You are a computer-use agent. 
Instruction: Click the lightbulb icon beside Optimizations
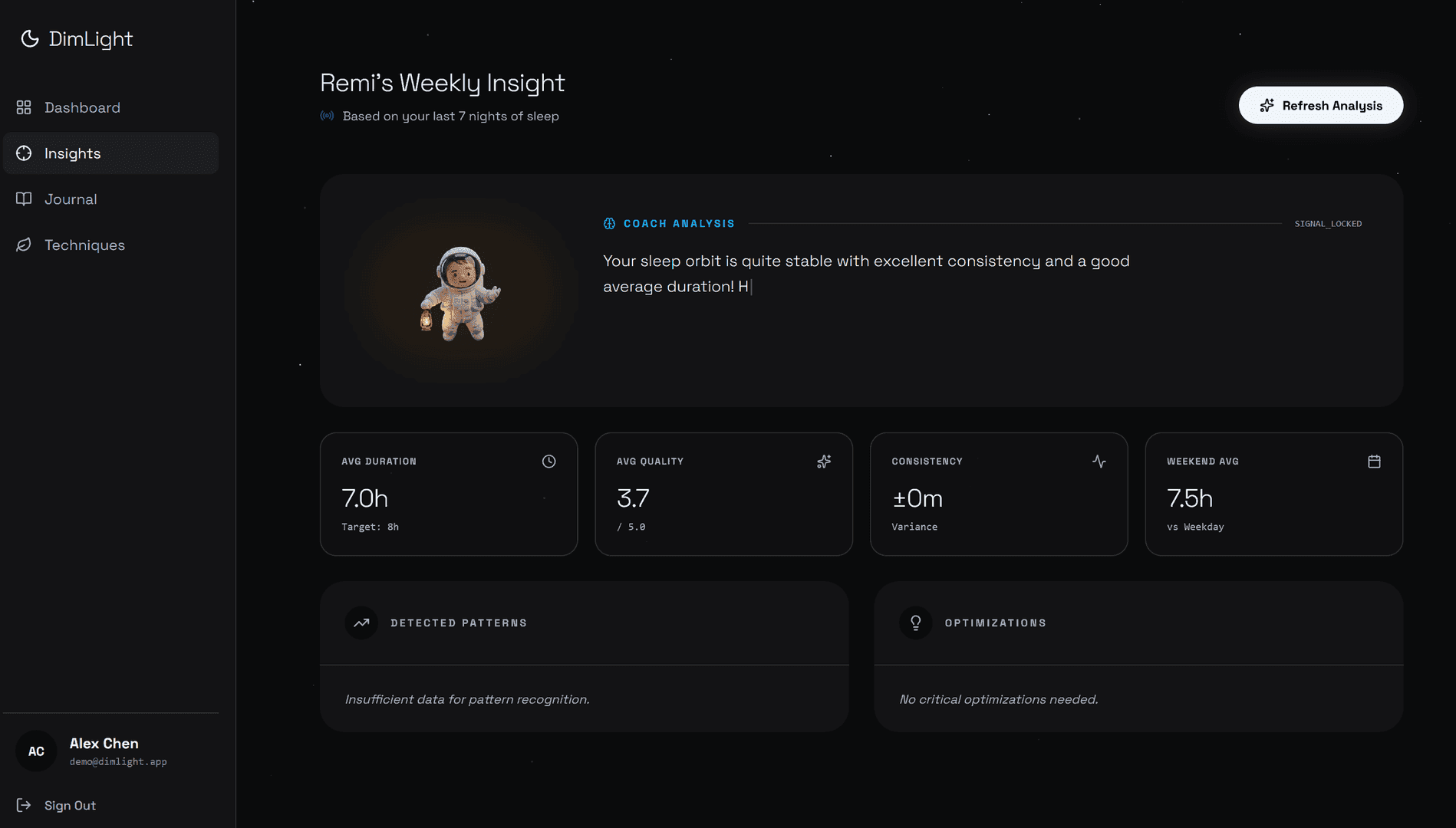click(915, 623)
